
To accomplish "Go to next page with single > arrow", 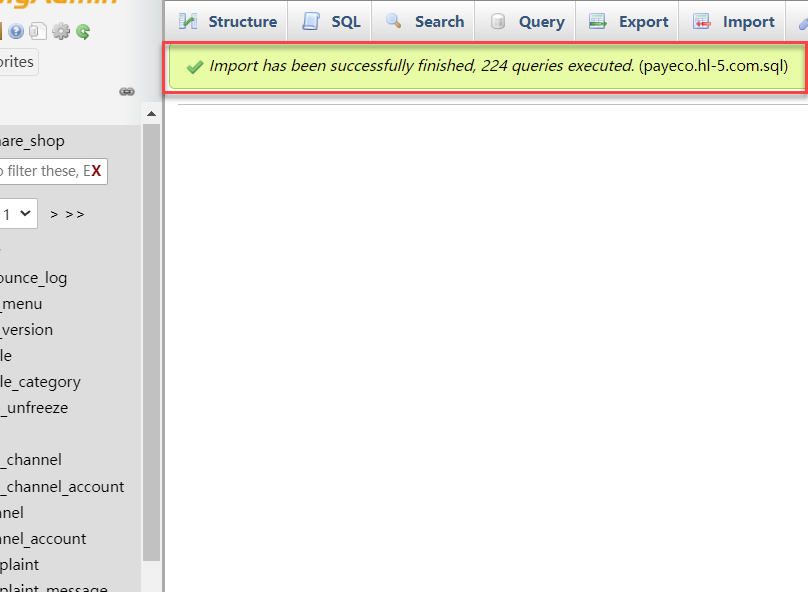I will (55, 214).
